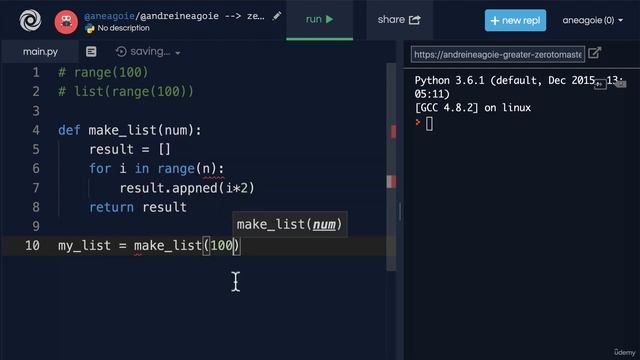The width and height of the screenshot is (640, 360).
Task: Open the share option
Action: pyautogui.click(x=399, y=20)
